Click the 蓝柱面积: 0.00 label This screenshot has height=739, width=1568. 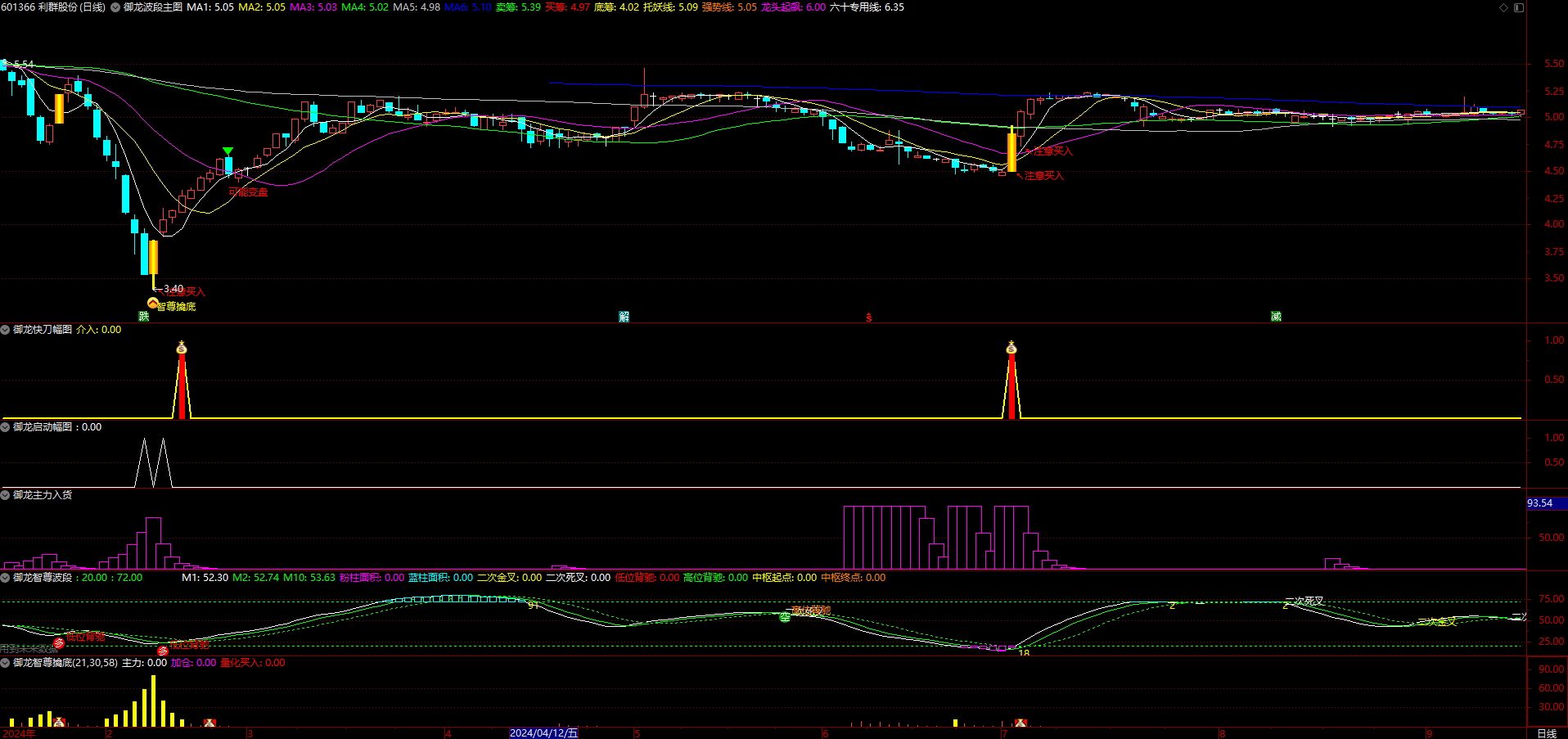coord(440,578)
